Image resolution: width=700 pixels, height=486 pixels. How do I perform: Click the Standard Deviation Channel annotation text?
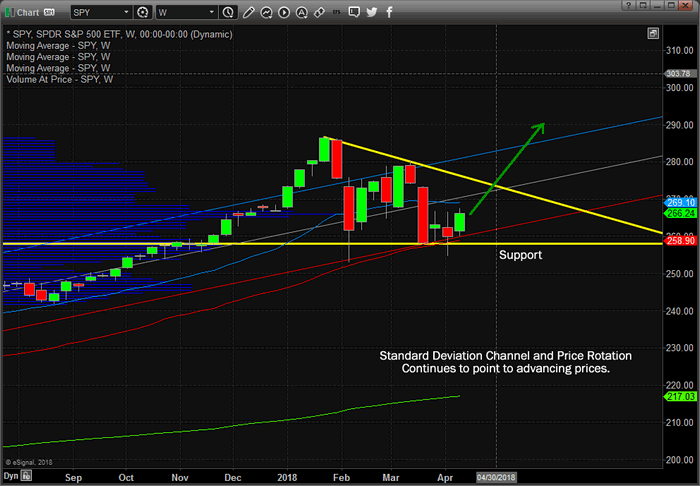(x=505, y=362)
